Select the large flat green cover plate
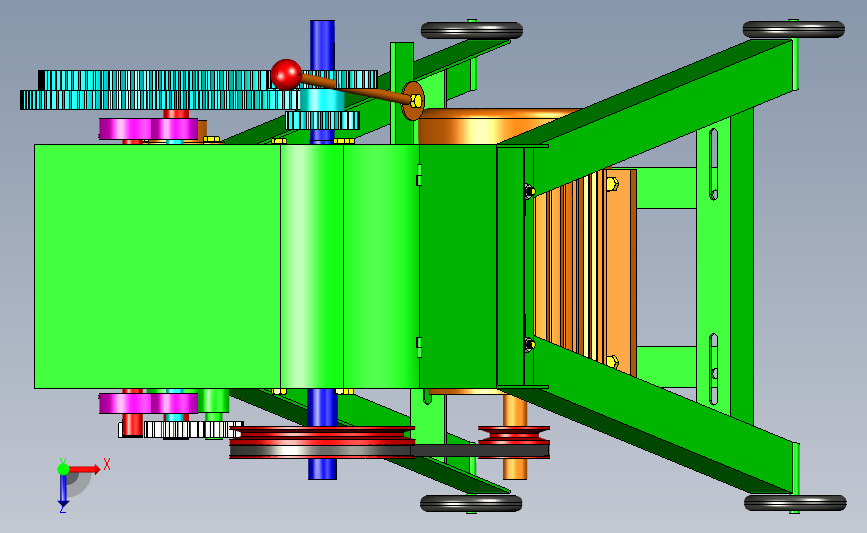867x533 pixels. [157, 266]
